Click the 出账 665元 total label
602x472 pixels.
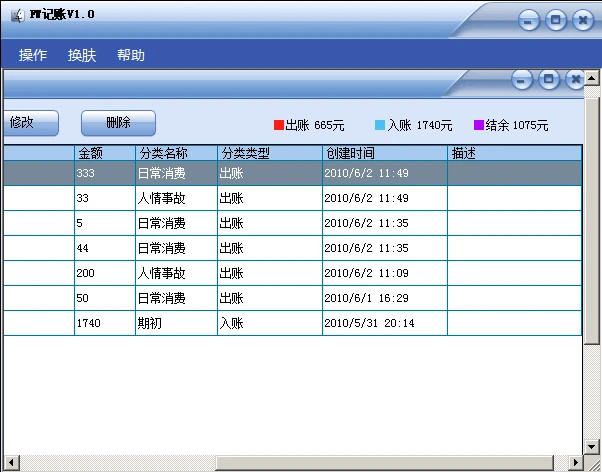pyautogui.click(x=315, y=125)
